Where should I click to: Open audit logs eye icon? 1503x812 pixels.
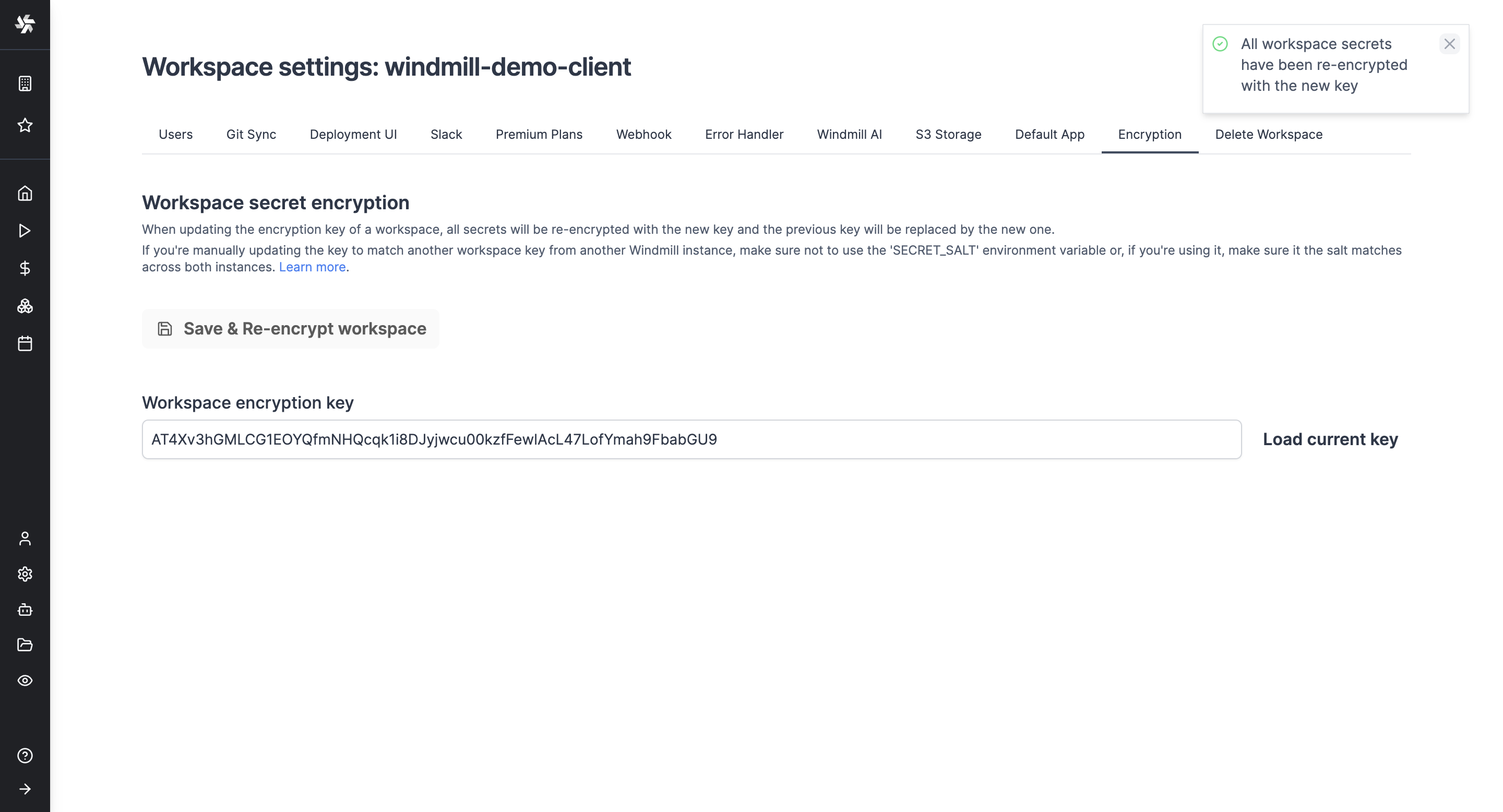[25, 680]
